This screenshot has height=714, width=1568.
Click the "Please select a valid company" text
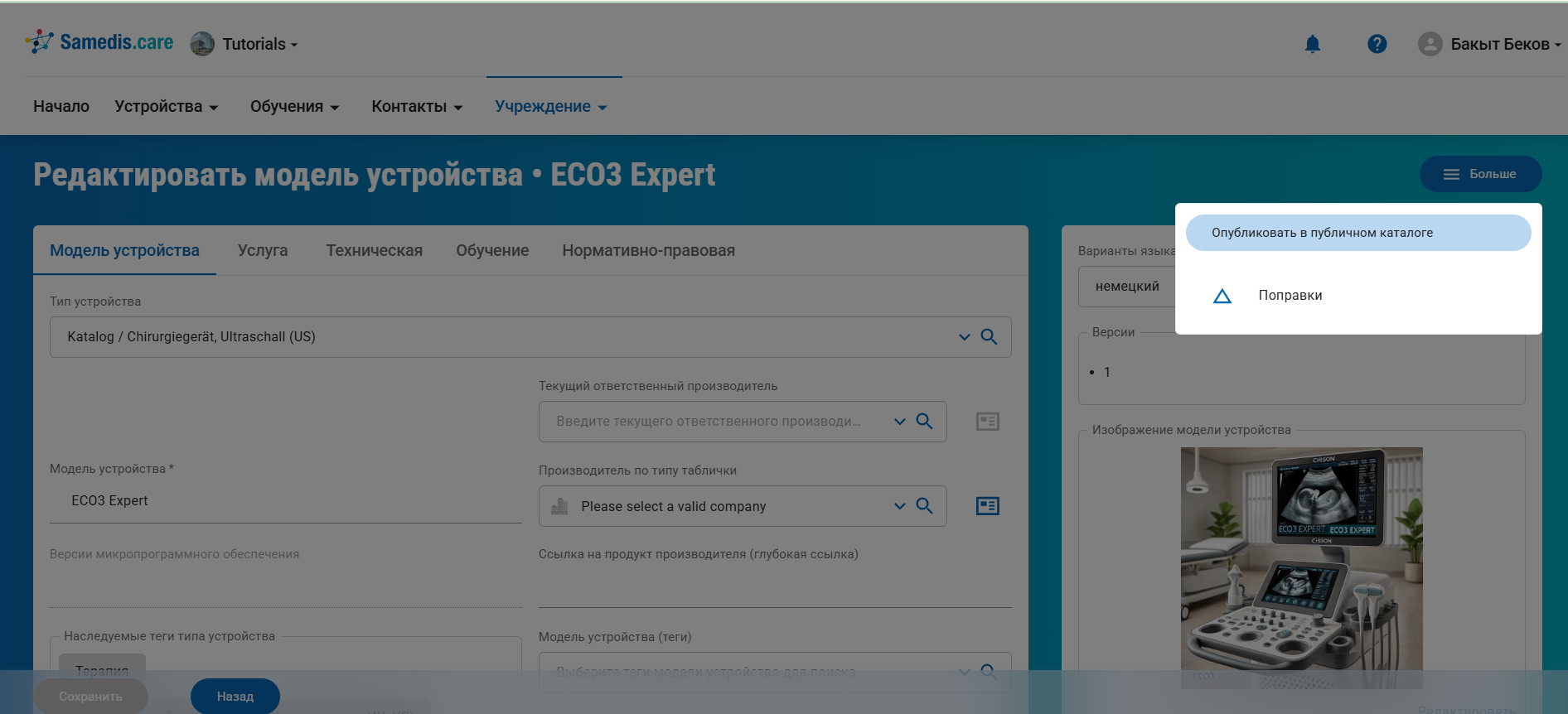tap(674, 506)
